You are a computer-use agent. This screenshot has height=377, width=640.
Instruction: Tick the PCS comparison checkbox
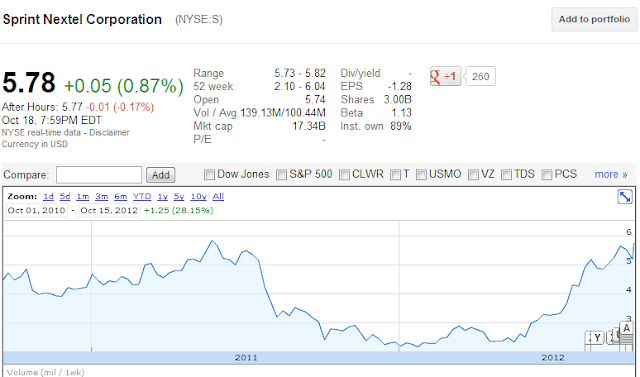[546, 175]
